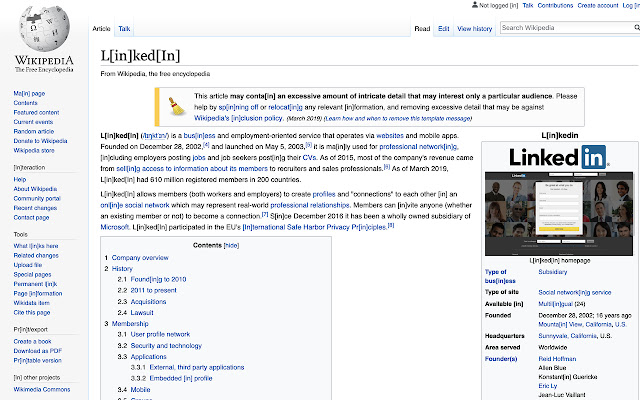
Task: Select the Read tab
Action: 422,29
